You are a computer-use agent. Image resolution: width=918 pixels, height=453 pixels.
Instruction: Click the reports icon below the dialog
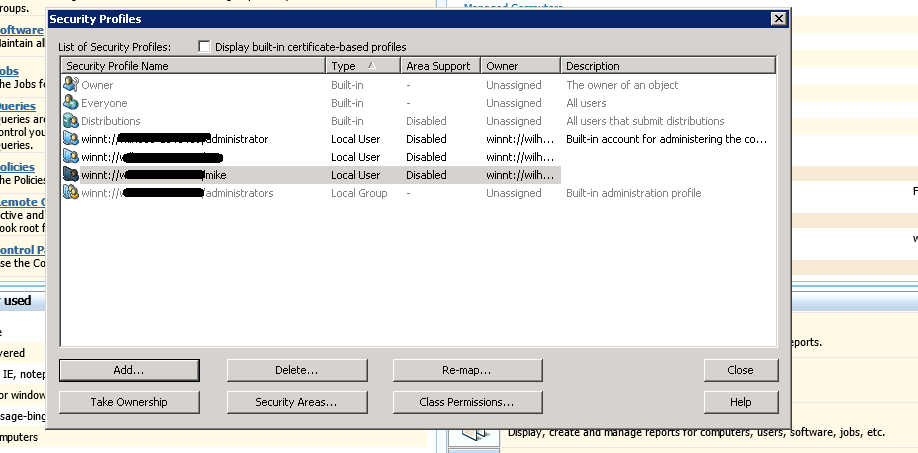[x=473, y=437]
